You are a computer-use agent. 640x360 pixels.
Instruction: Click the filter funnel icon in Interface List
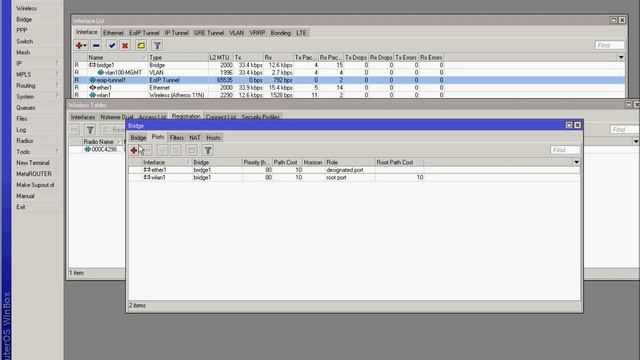[x=157, y=45]
